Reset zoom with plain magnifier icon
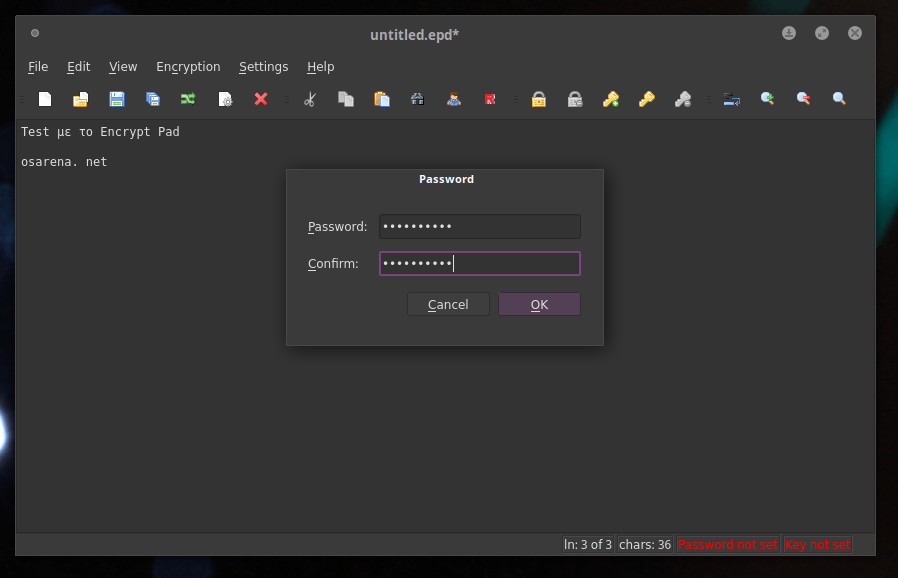 click(x=839, y=99)
